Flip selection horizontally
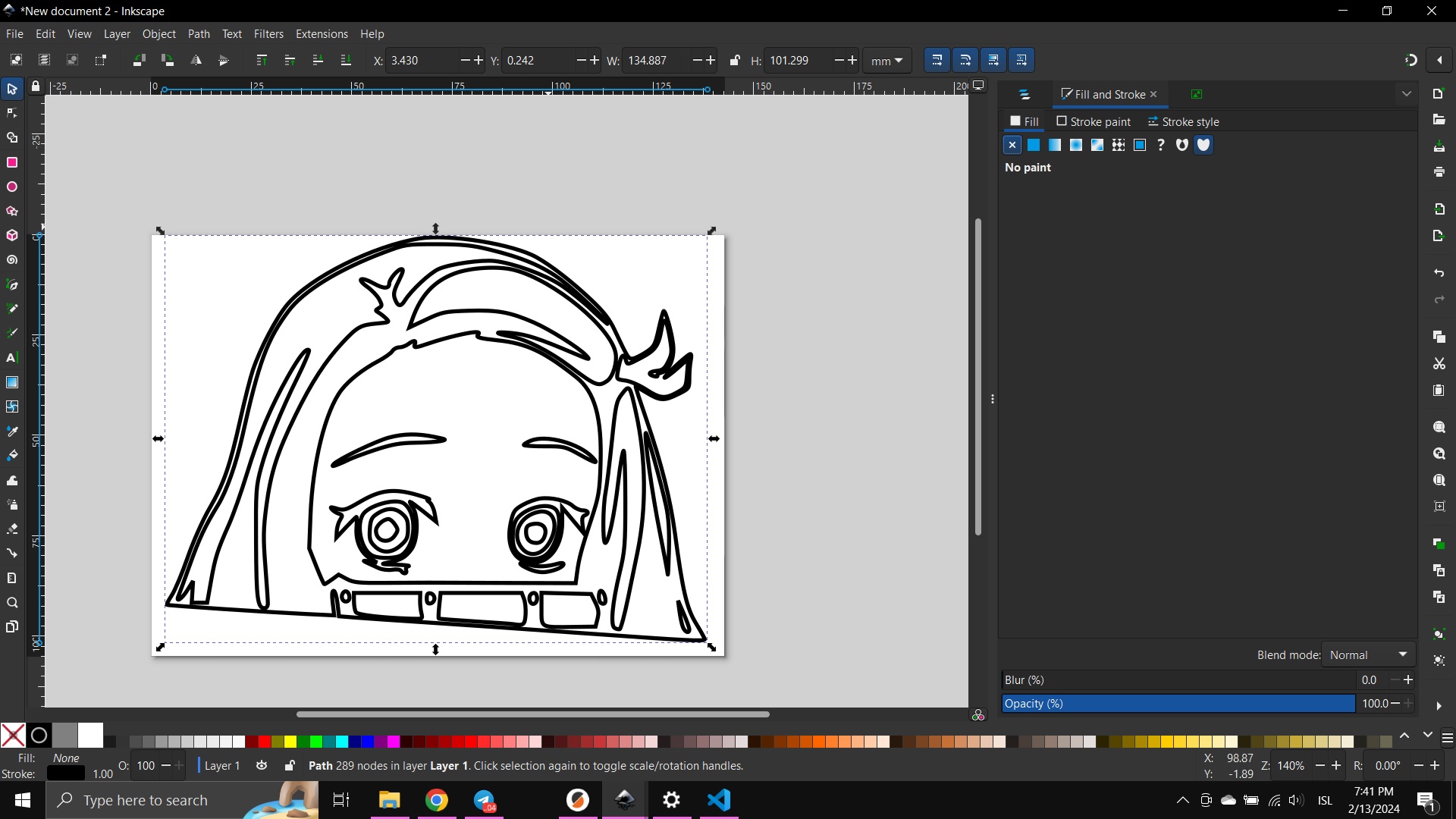The height and width of the screenshot is (819, 1456). [x=196, y=61]
